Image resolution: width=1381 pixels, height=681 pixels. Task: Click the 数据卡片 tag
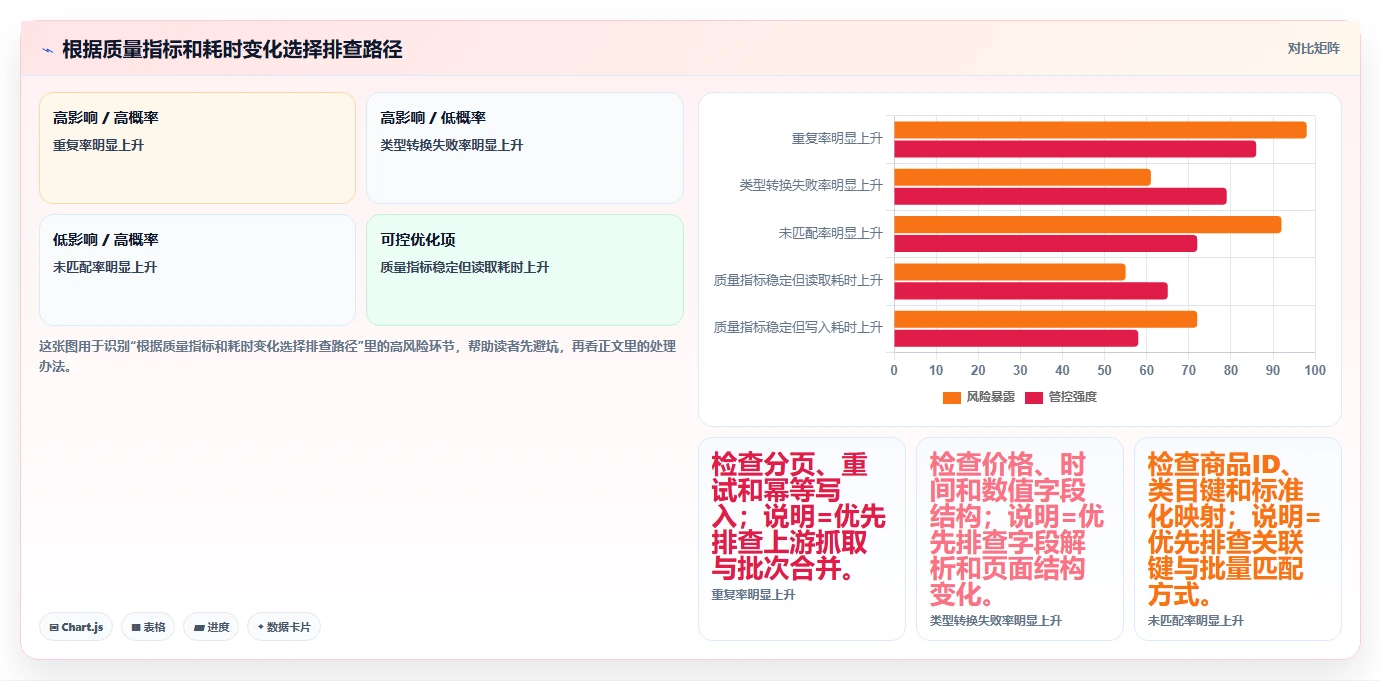pos(284,627)
